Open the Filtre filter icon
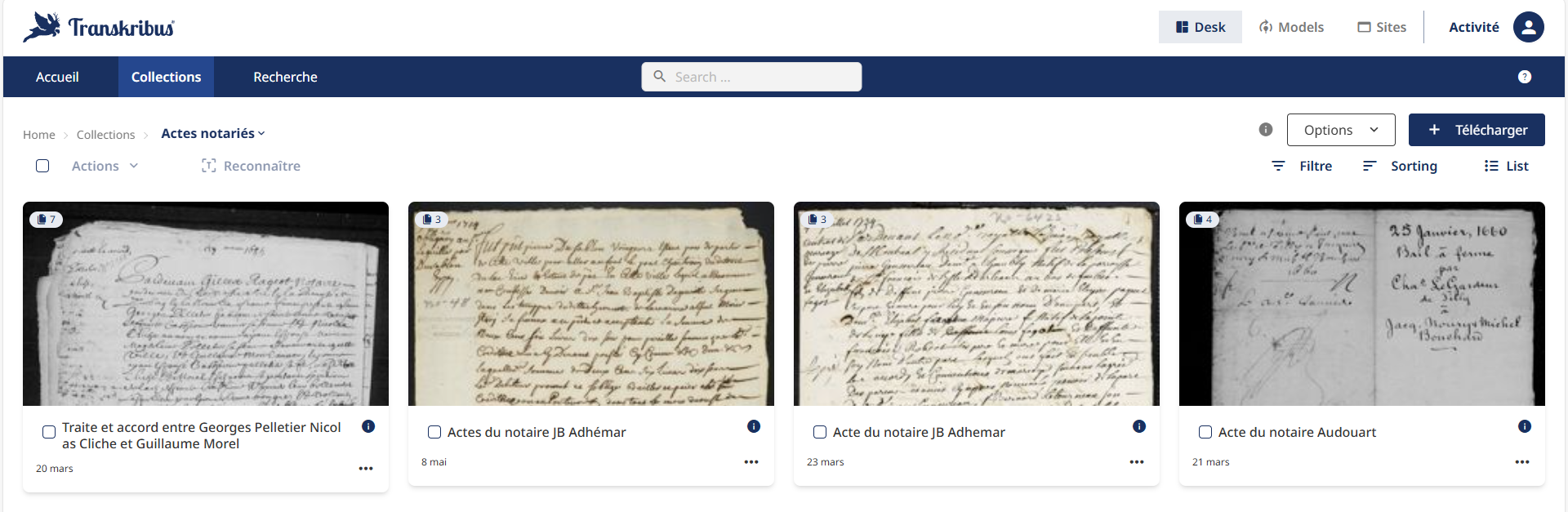This screenshot has width=1568, height=512. pyautogui.click(x=1278, y=166)
